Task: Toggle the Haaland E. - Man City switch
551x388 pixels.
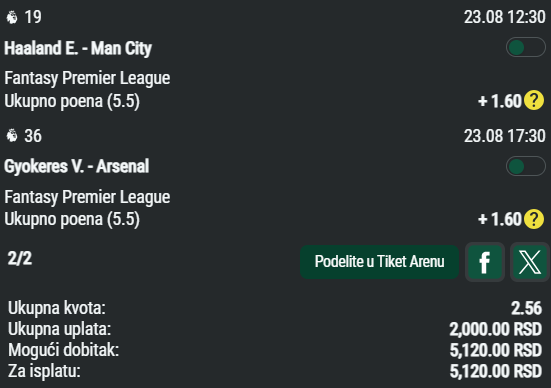Action: click(526, 47)
